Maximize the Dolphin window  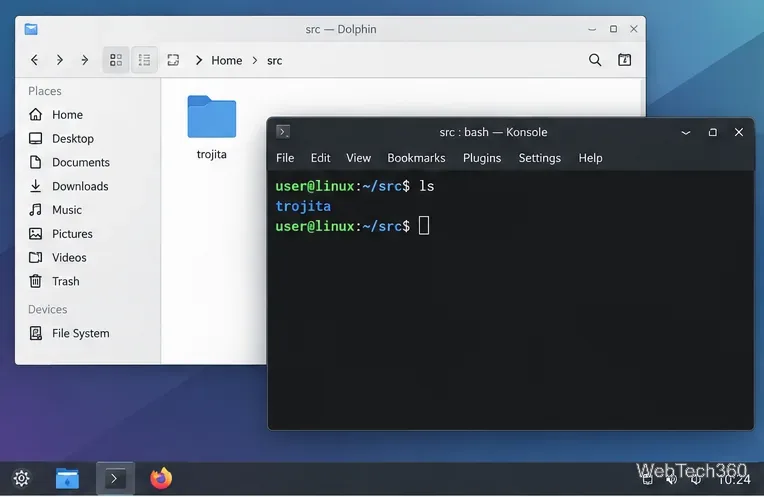coord(613,29)
